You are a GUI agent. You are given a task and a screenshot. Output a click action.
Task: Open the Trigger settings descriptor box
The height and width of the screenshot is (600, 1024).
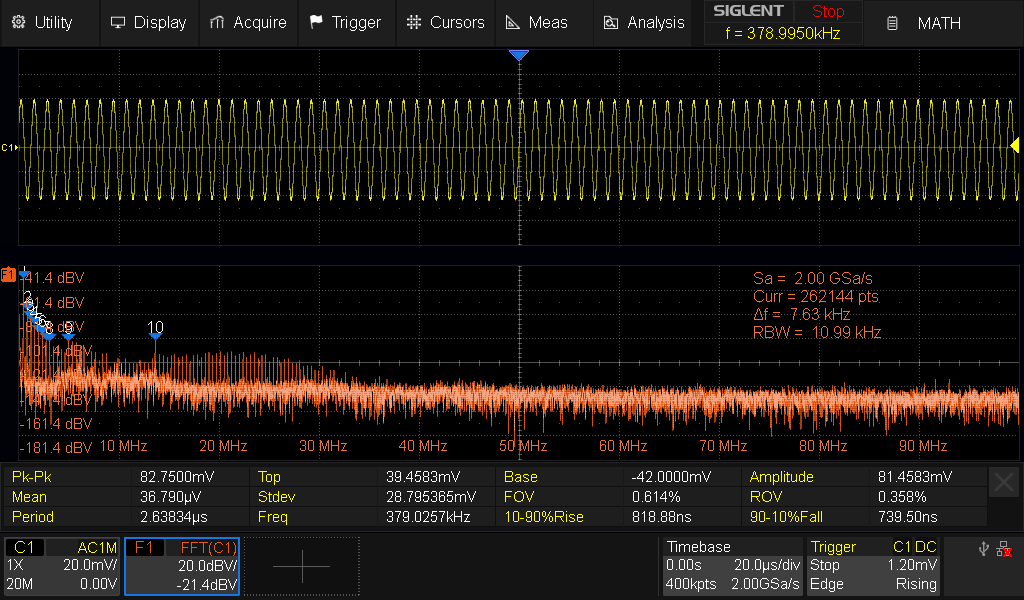[872, 566]
